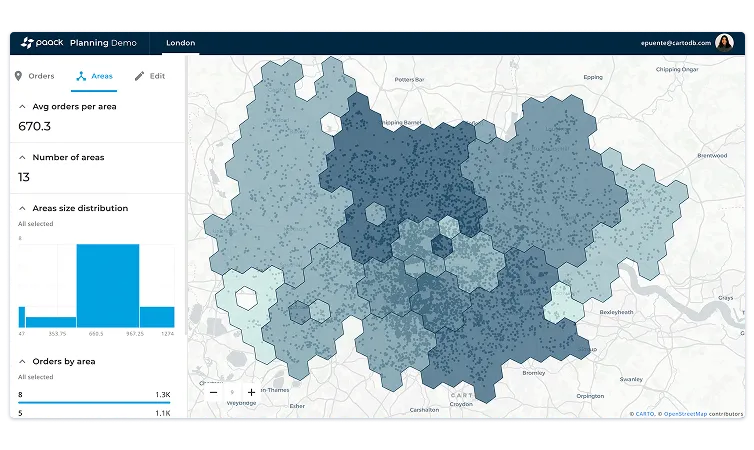Click the Areas network icon
Image resolution: width=754 pixels, height=450 pixels.
[x=80, y=76]
